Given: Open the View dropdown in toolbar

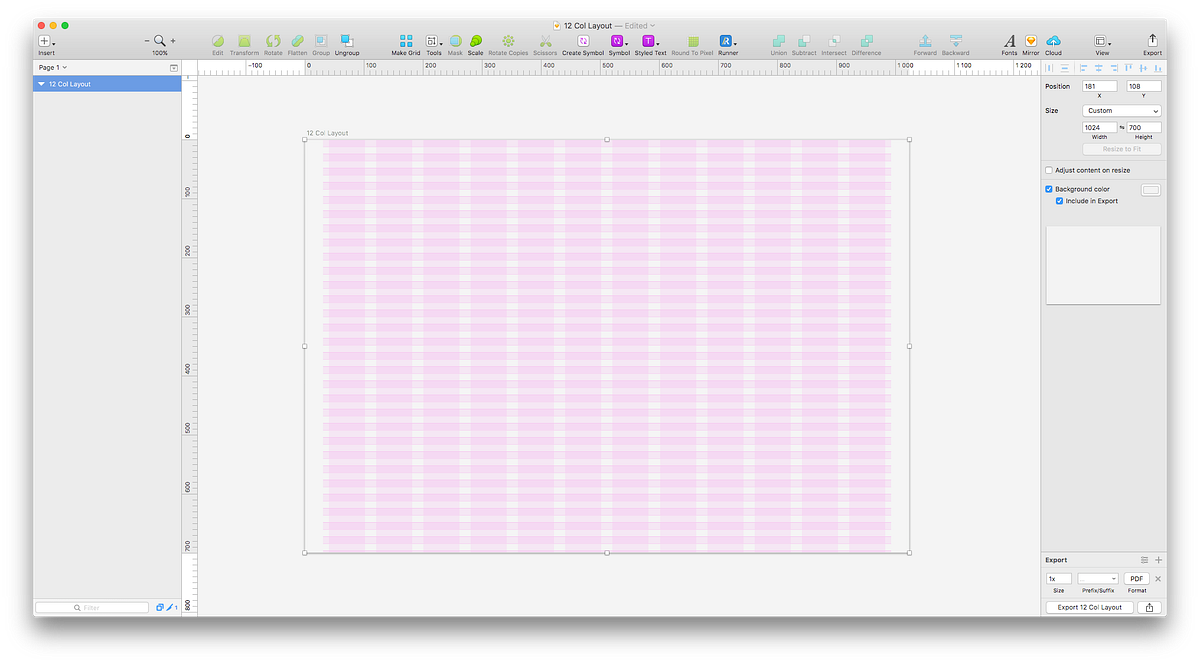Looking at the screenshot, I should point(1102,41).
